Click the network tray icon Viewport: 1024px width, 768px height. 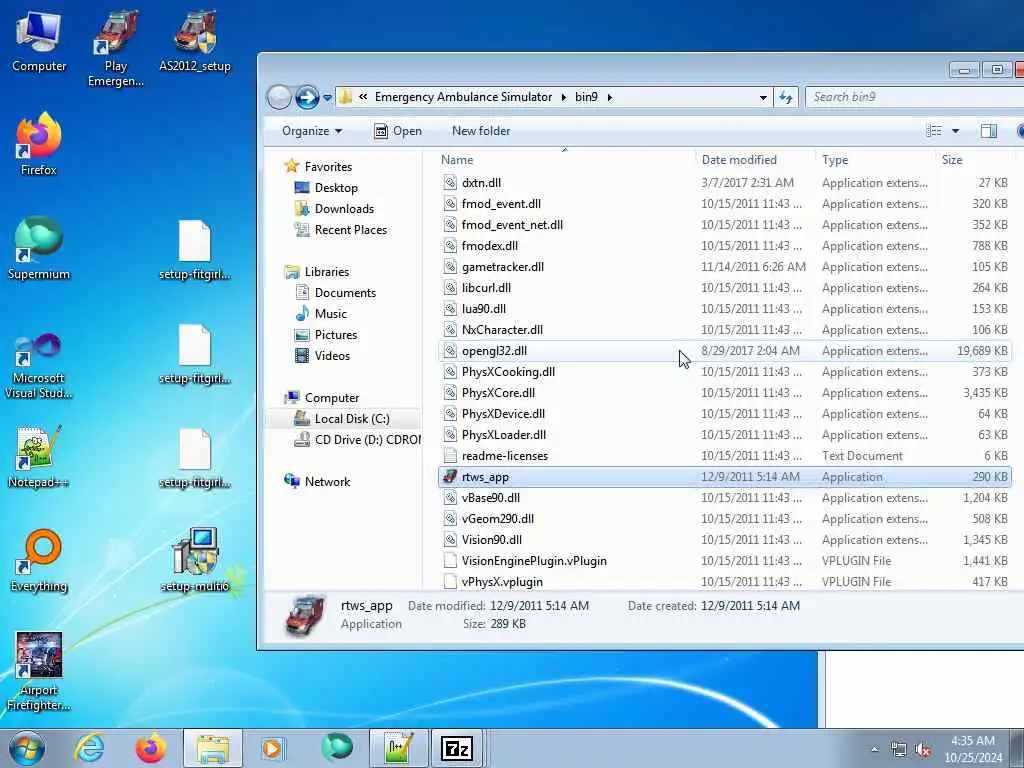tap(899, 750)
